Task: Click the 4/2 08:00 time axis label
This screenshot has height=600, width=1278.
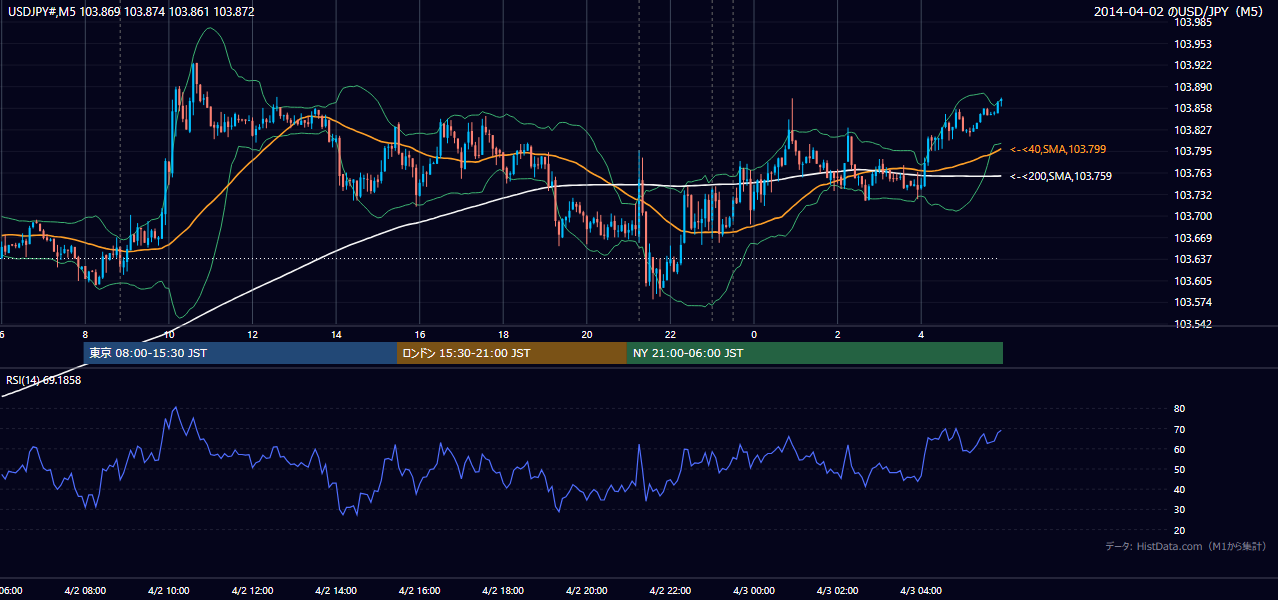Action: pyautogui.click(x=85, y=591)
